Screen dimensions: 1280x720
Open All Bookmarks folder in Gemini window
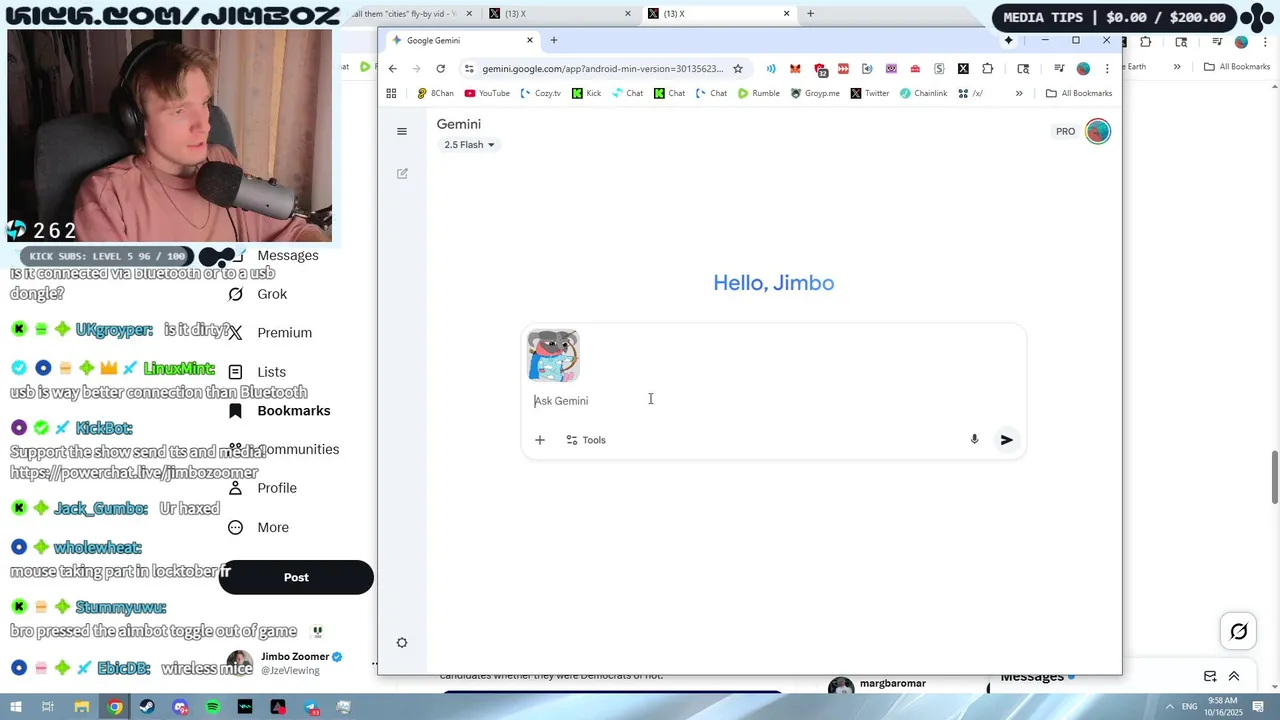[x=1078, y=94]
